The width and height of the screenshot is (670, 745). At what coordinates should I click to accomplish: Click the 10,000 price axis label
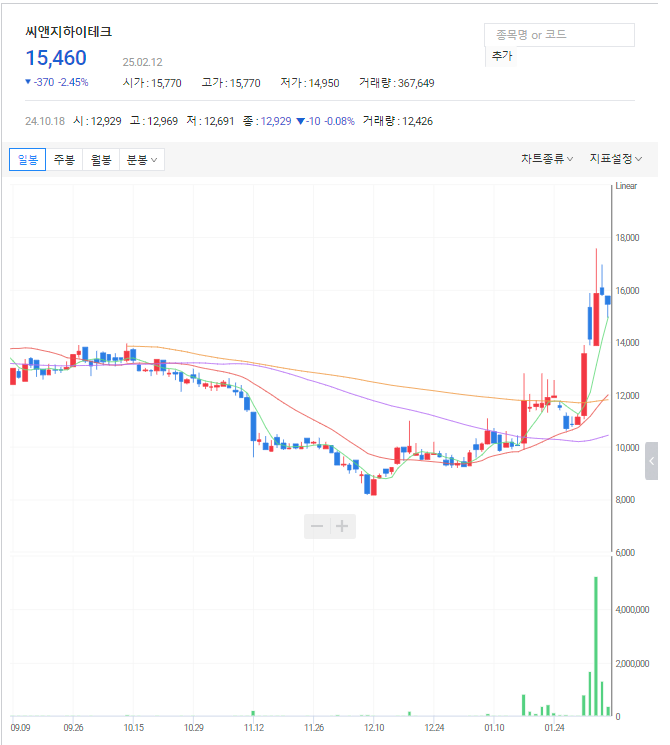(x=627, y=448)
